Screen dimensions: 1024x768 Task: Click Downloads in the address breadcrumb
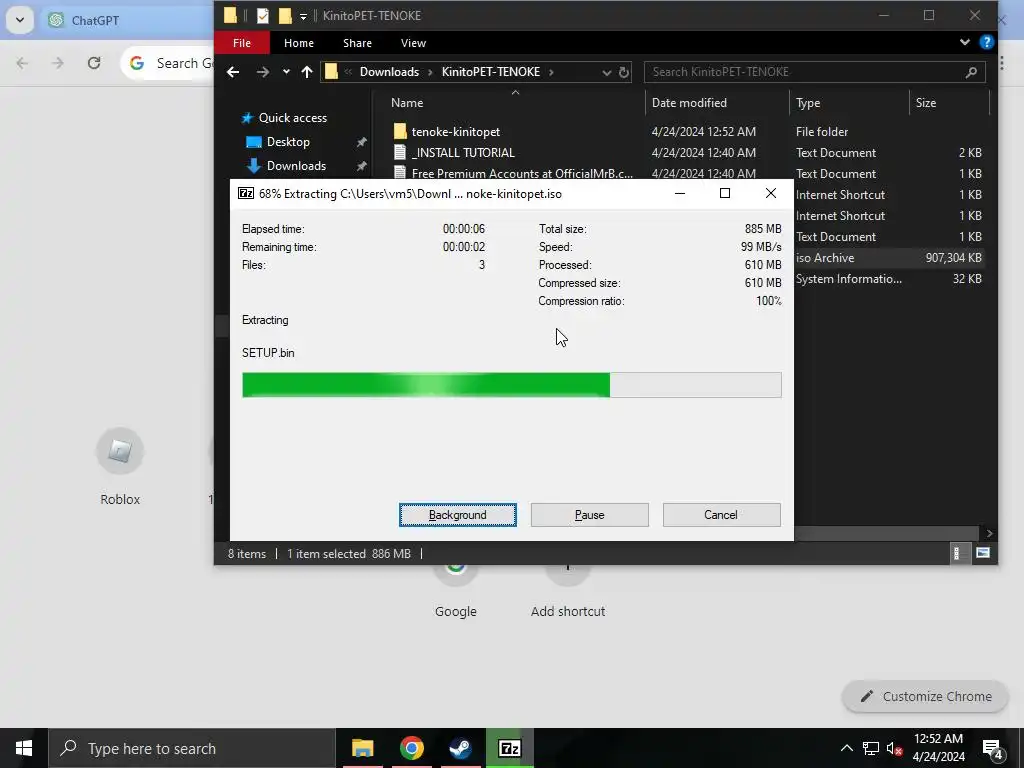(x=389, y=72)
